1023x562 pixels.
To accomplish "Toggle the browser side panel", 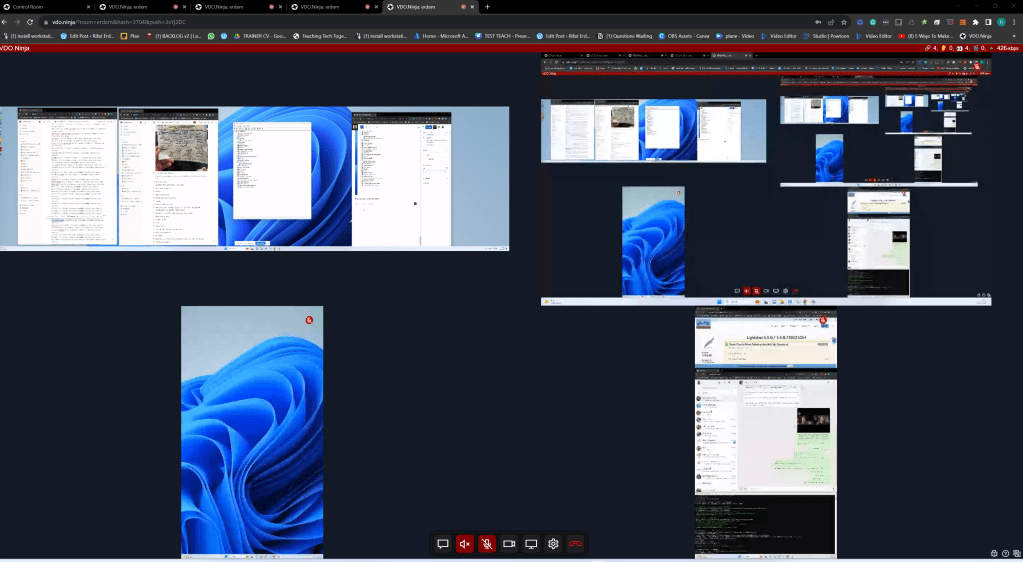I will tap(988, 22).
